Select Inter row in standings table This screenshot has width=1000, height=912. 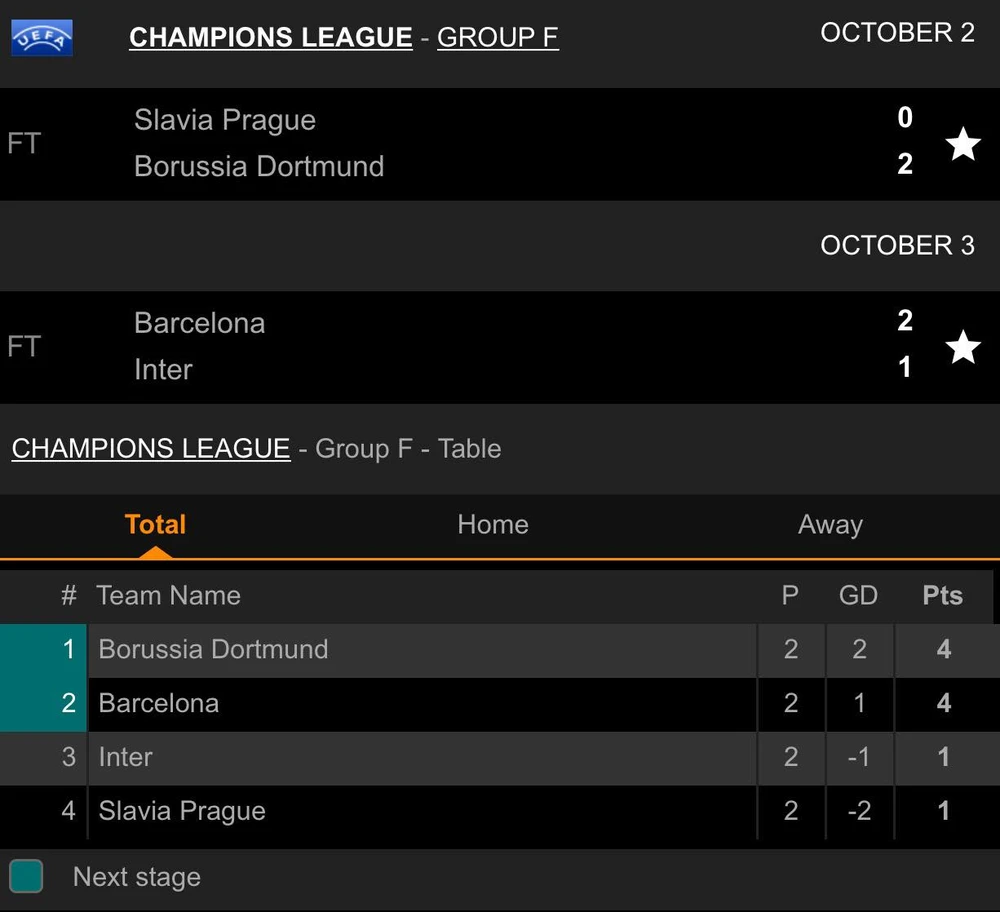[x=125, y=758]
